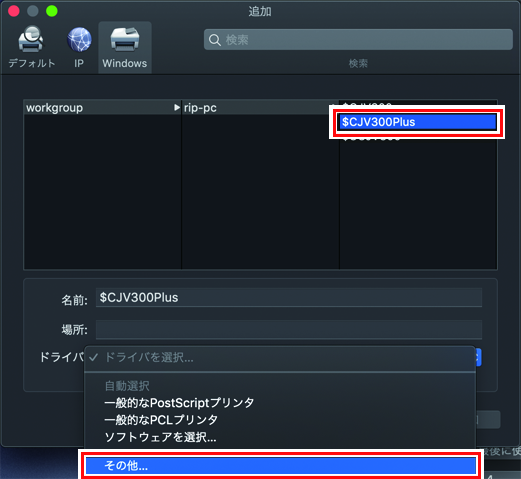The height and width of the screenshot is (479, 521).
Task: Click the red close window button
Action: pos(14,11)
